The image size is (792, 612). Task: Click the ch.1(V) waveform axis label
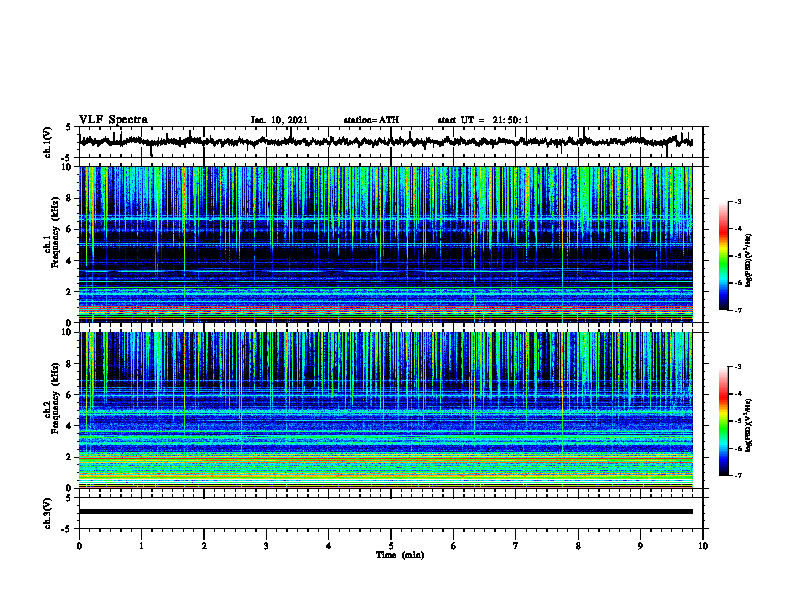[x=48, y=142]
